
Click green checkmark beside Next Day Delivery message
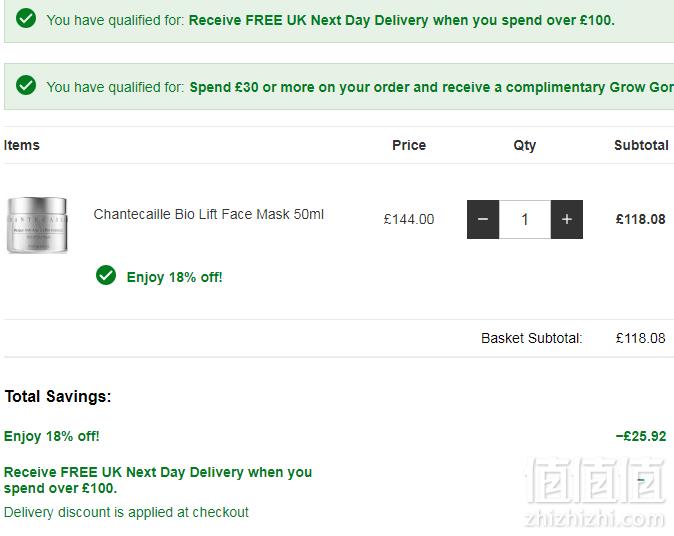click(26, 18)
